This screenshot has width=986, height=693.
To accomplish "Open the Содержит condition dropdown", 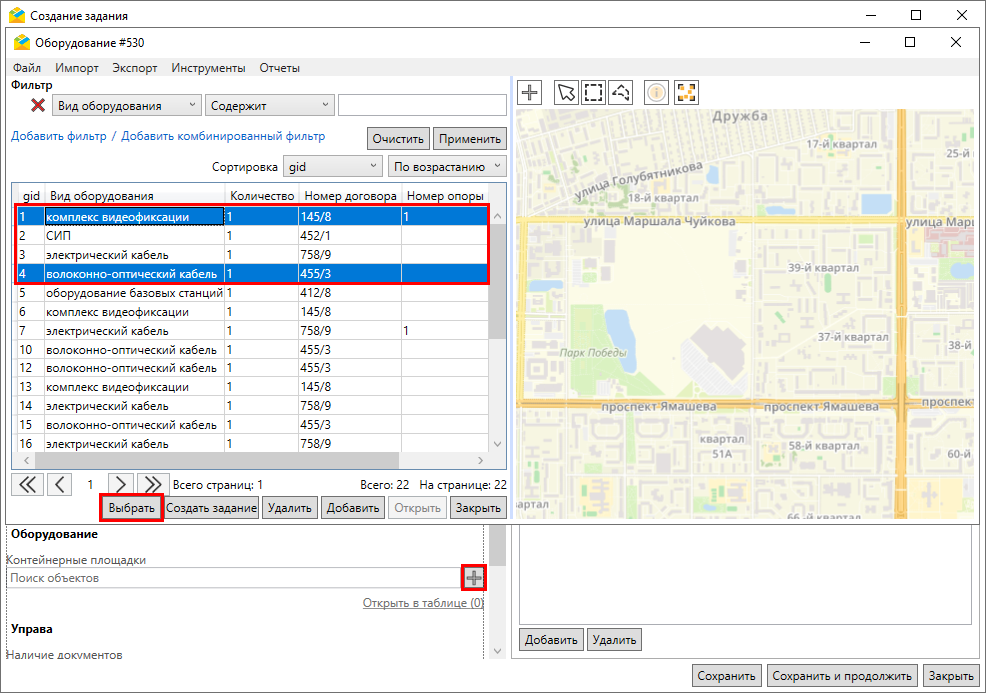I will pyautogui.click(x=269, y=106).
